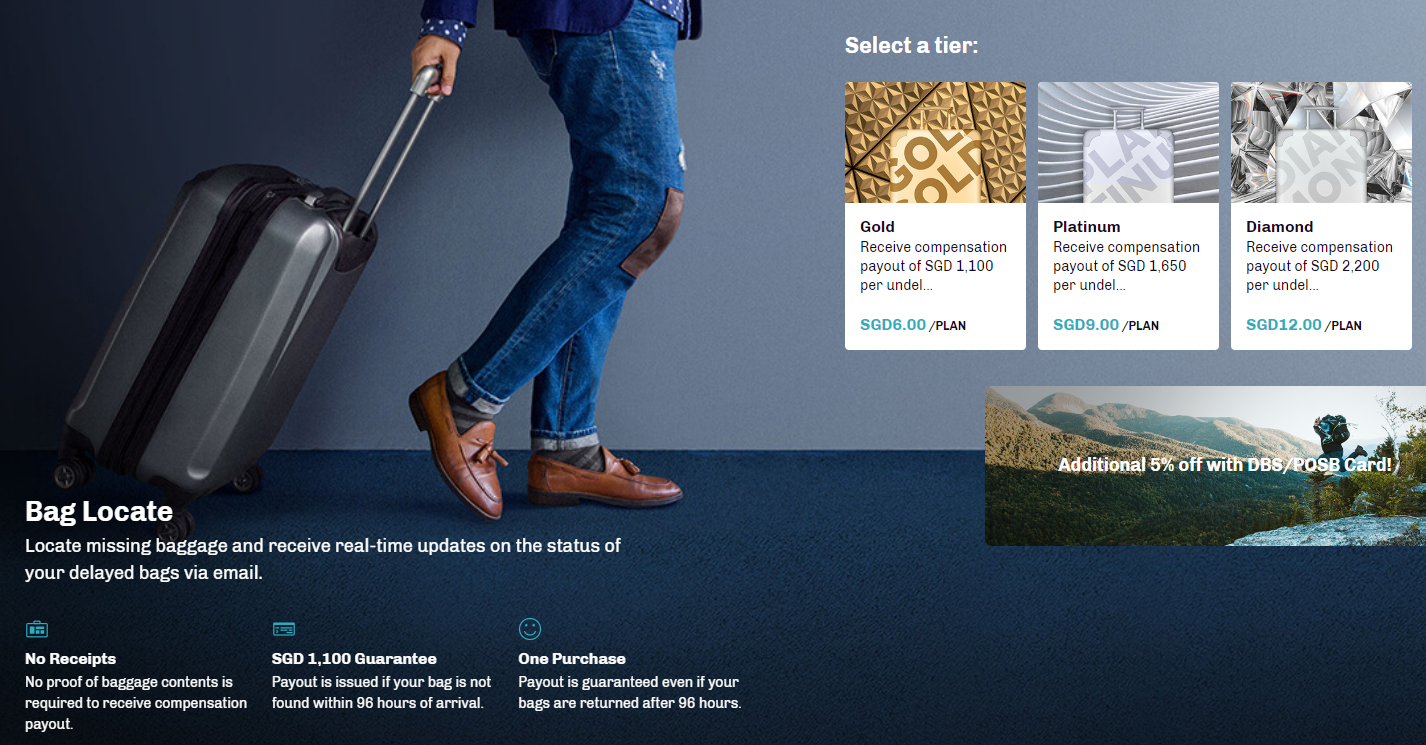Select the Gold tier card image
This screenshot has width=1426, height=745.
click(x=935, y=143)
